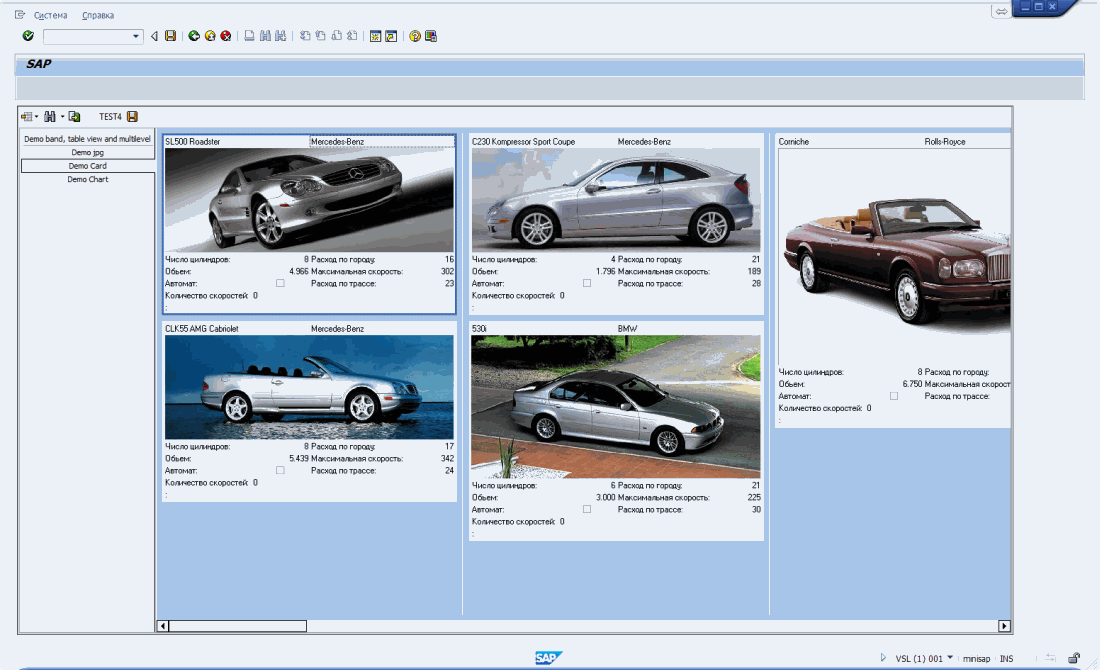The width and height of the screenshot is (1100, 670).
Task: Click the SAP logo at bottom center
Action: click(x=548, y=657)
